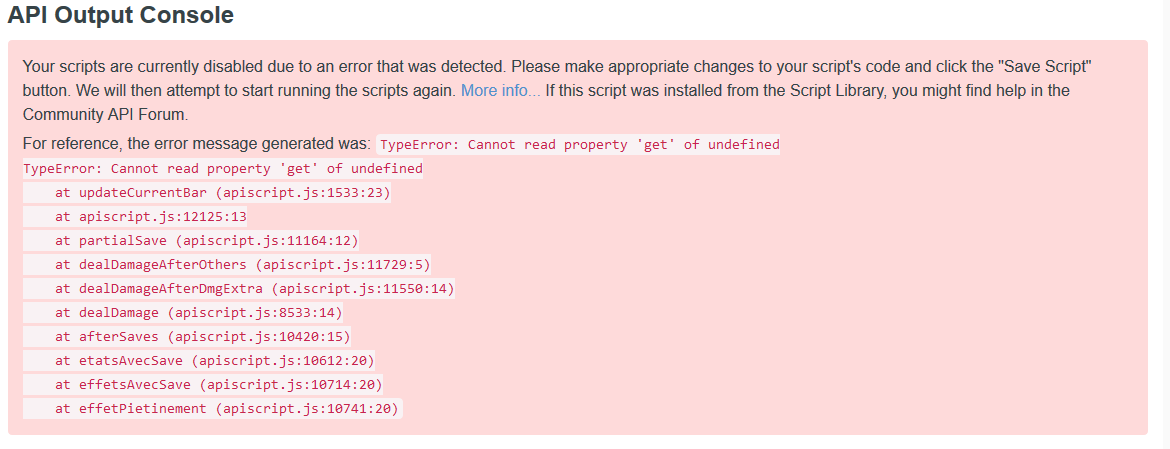Viewport: 1170px width, 449px height.
Task: Open the "More info..." link
Action: tap(500, 91)
